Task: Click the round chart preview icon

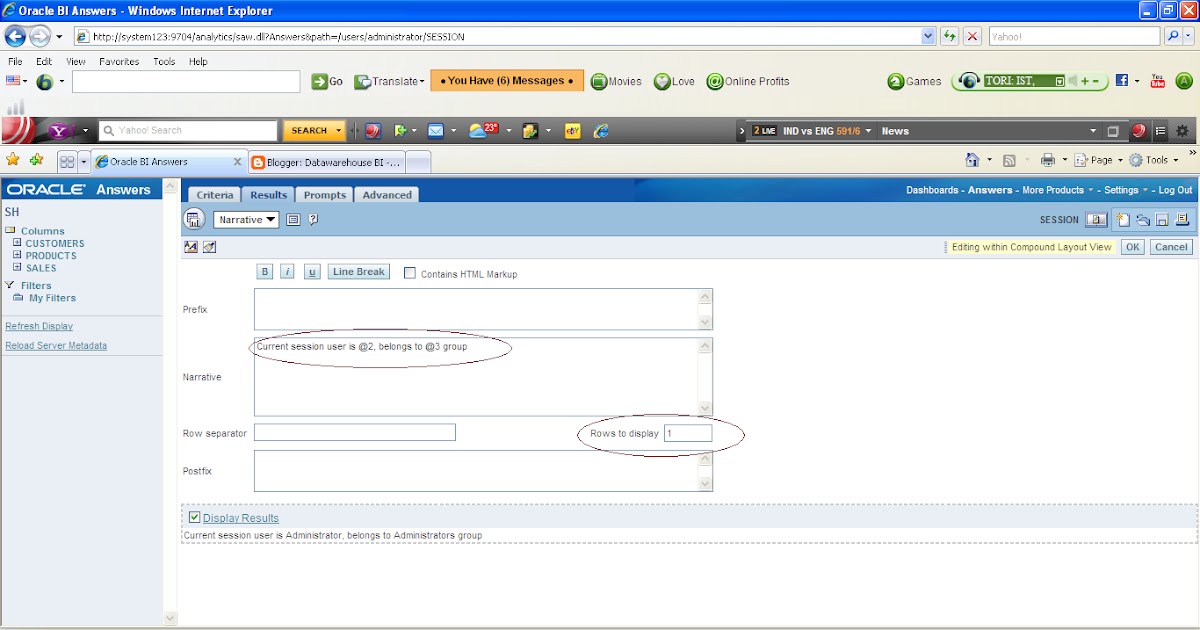Action: point(192,219)
